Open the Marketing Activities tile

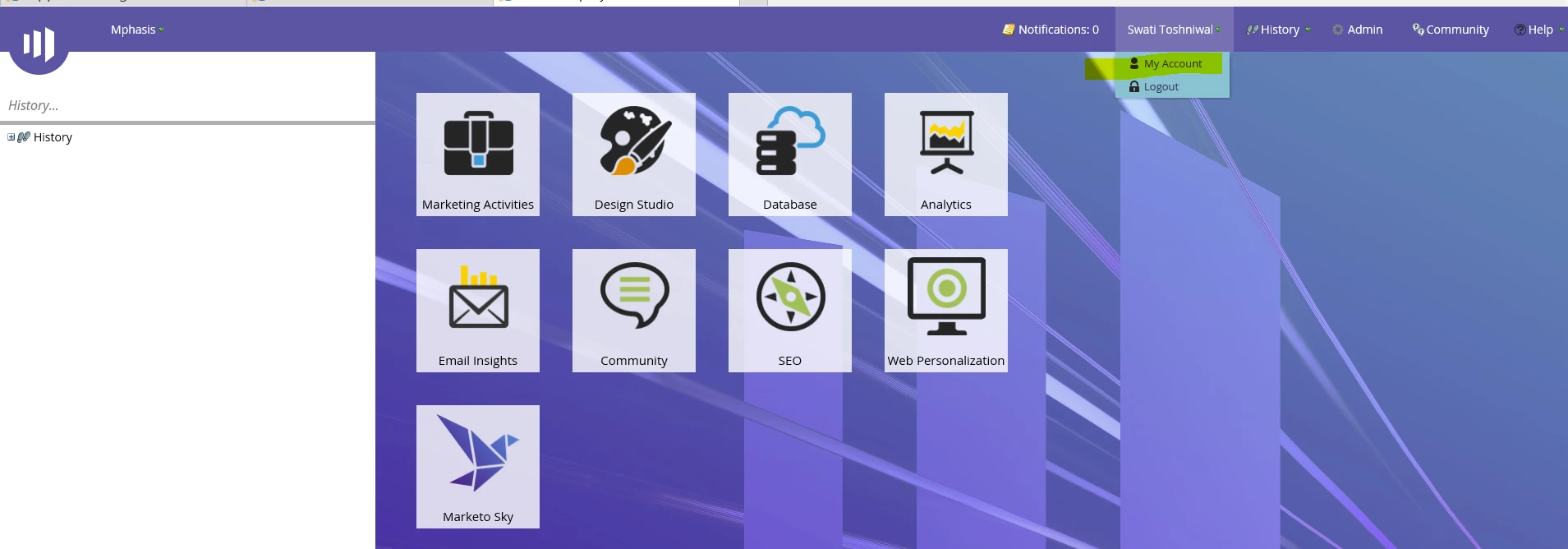tap(478, 155)
